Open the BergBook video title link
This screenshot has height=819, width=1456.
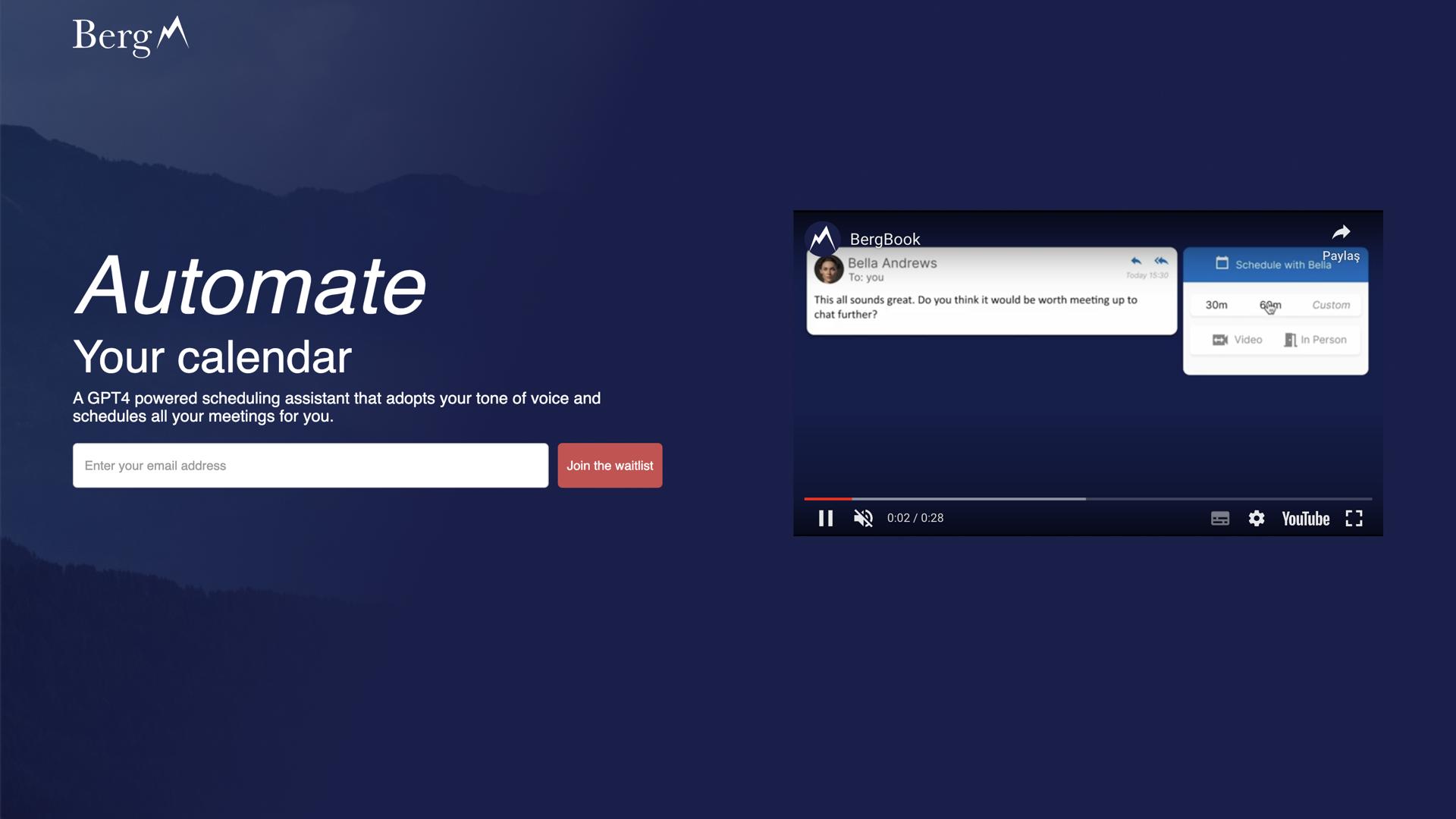tap(885, 240)
